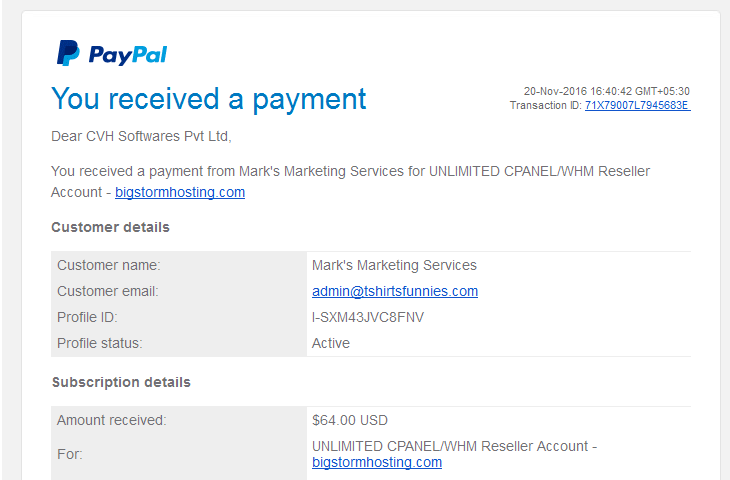730x480 pixels.
Task: Click customer name value Mark's Marketing Services
Action: pyautogui.click(x=394, y=265)
